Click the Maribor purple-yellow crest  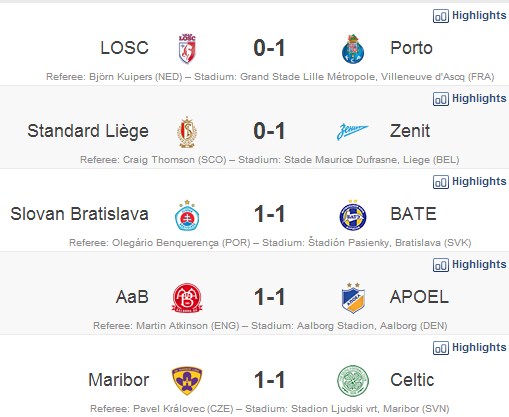[187, 381]
